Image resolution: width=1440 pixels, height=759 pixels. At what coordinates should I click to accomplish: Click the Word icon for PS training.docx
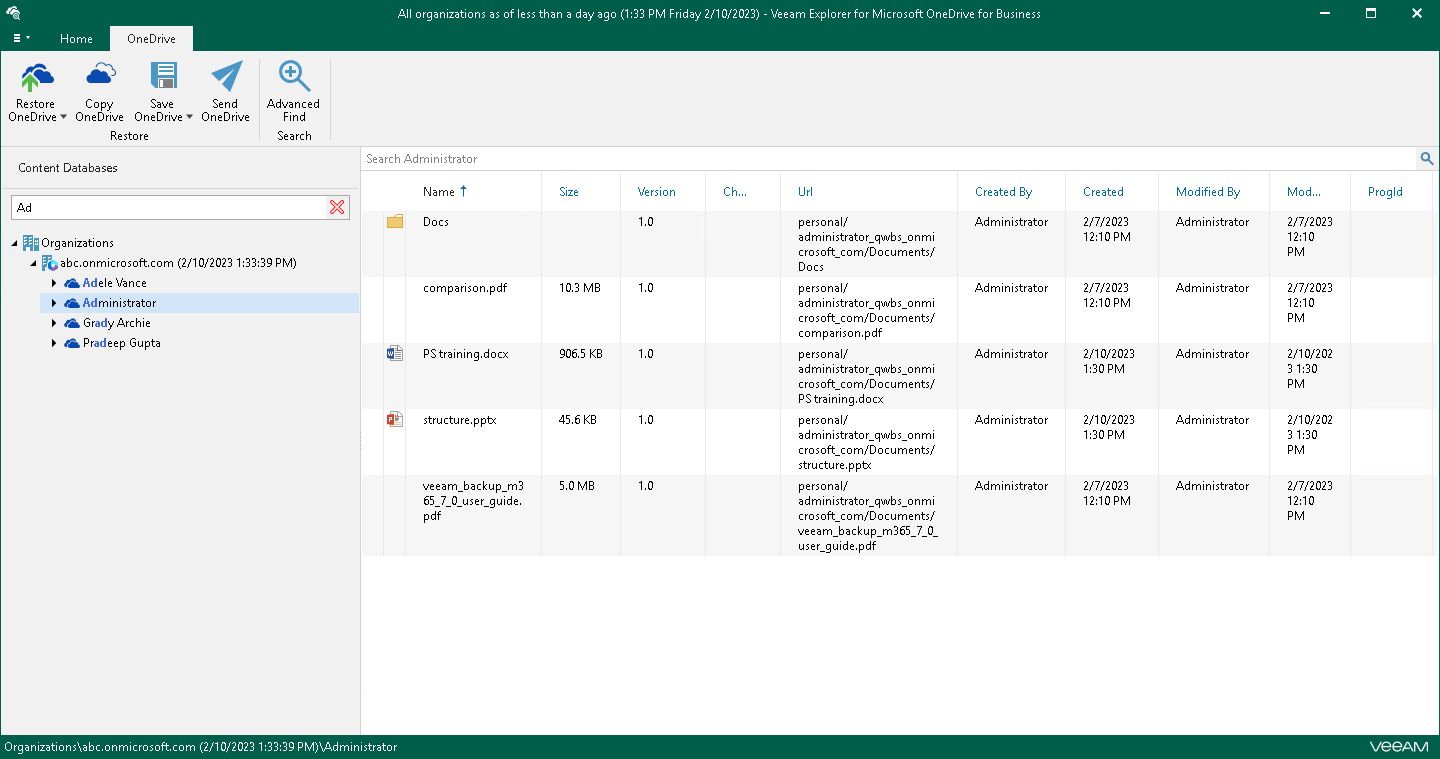point(395,353)
